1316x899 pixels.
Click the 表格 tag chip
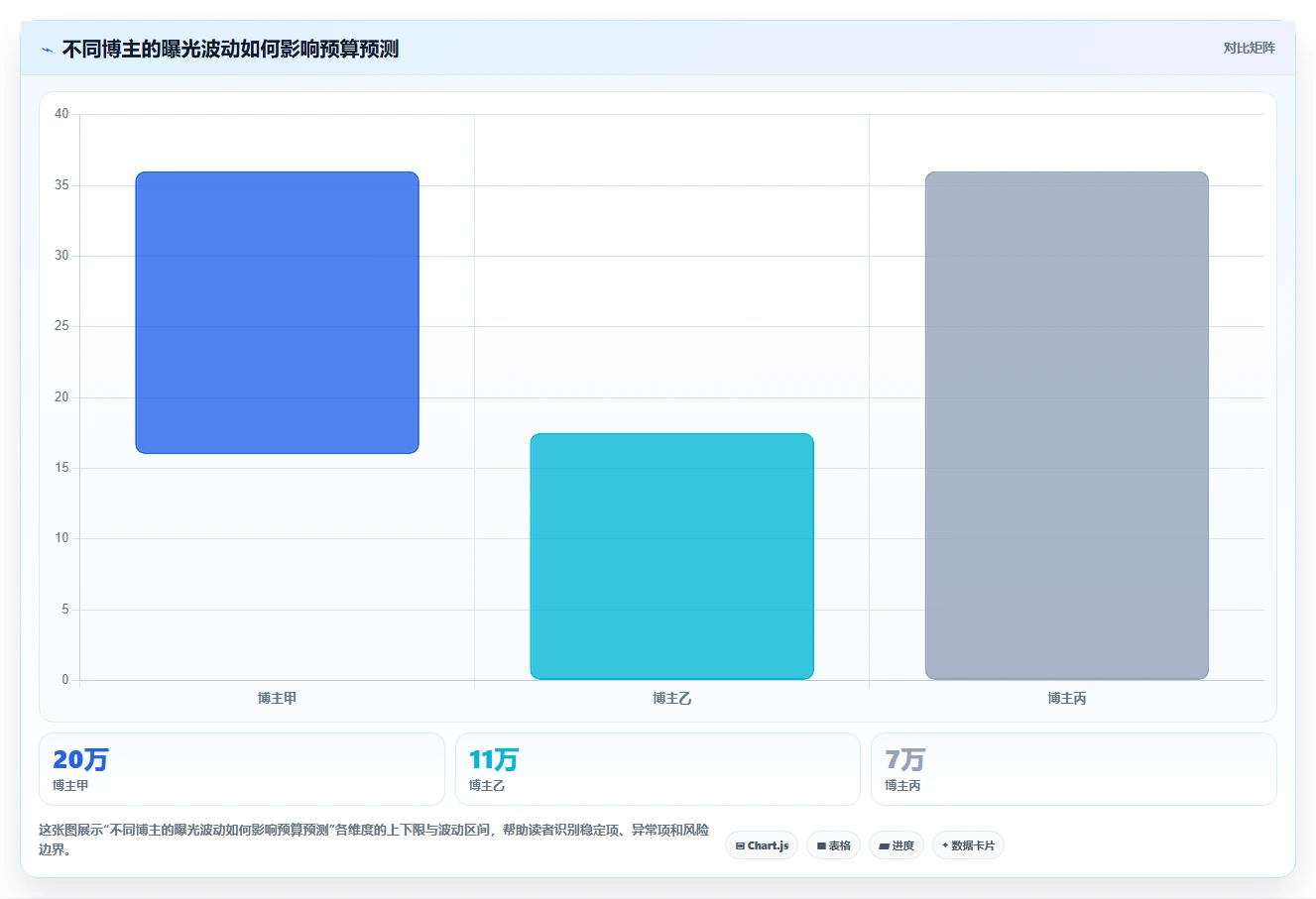[x=833, y=845]
